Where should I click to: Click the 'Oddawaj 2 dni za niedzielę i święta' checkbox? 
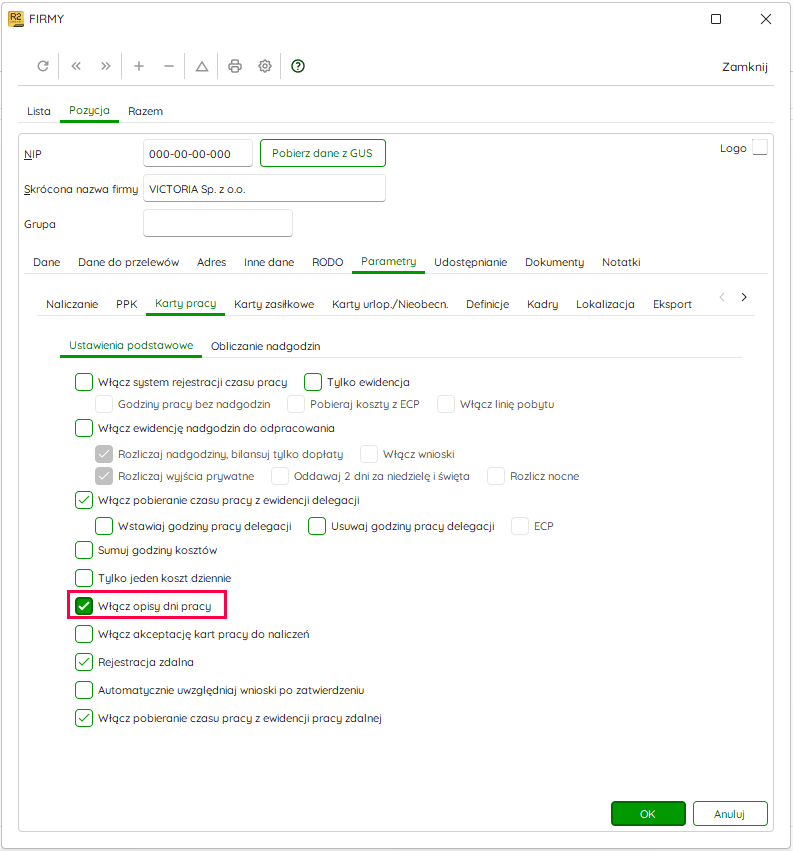(280, 476)
